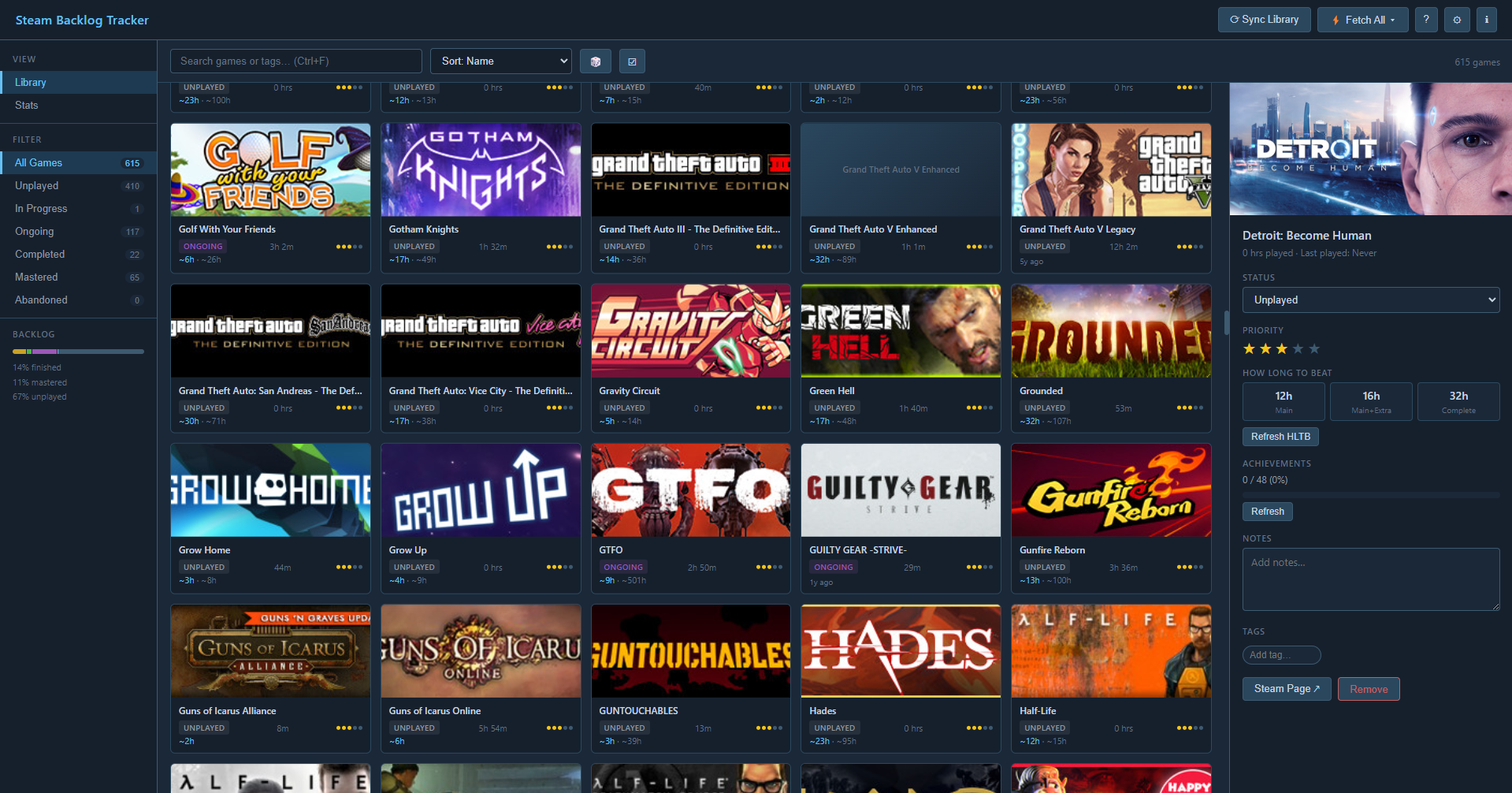Filter by Unplayed games
Viewport: 1512px width, 793px height.
(x=79, y=185)
